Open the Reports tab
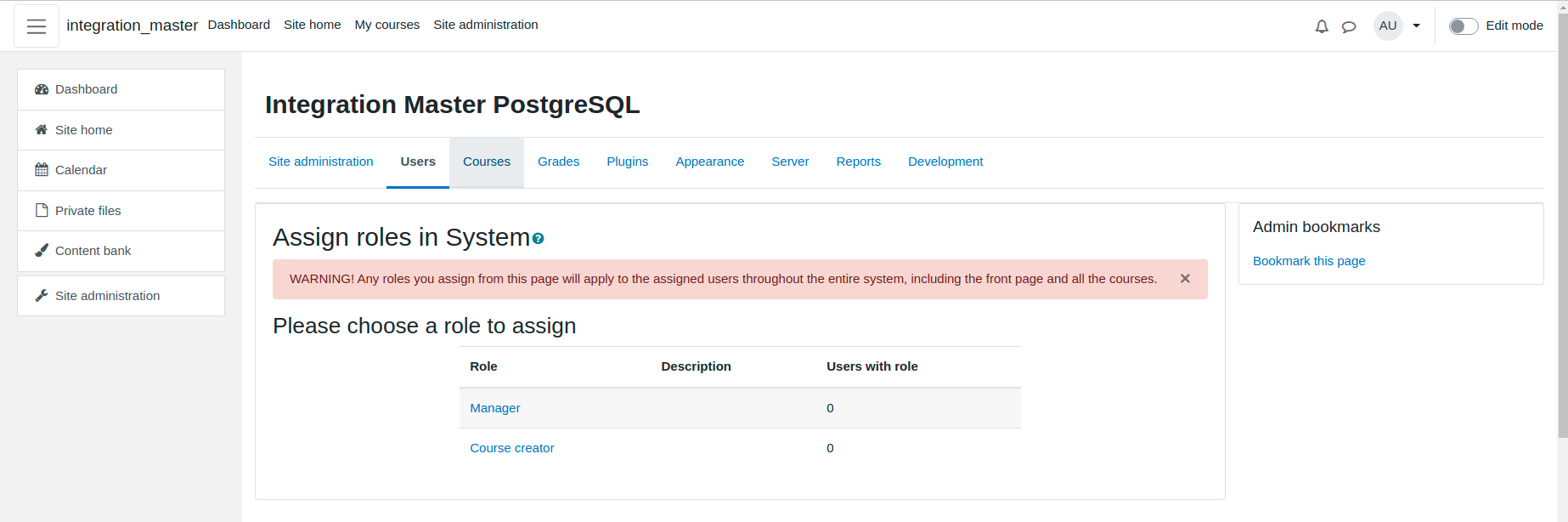Screen dimensions: 1568x522 click(x=859, y=162)
